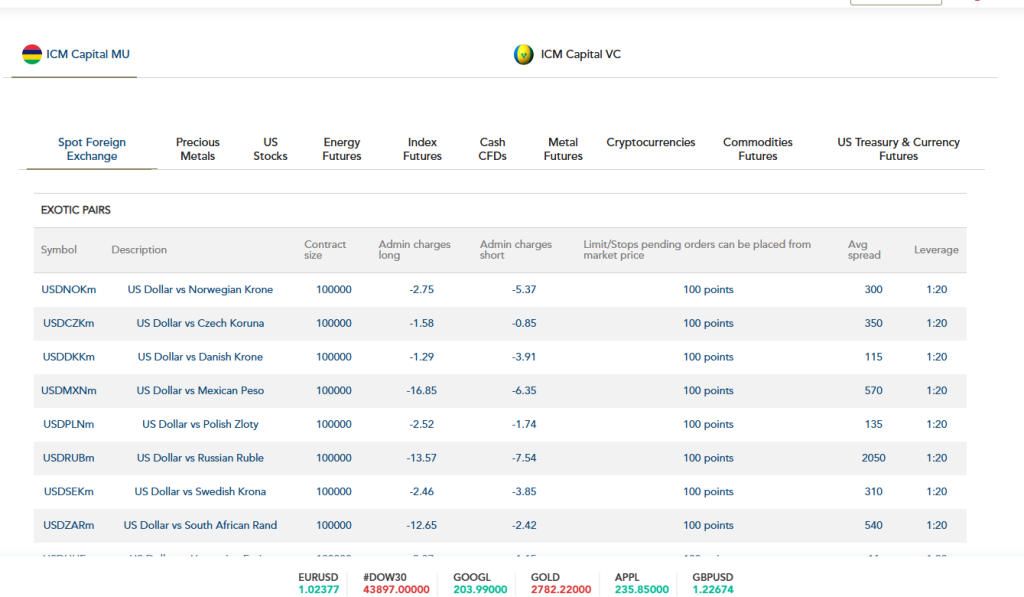The image size is (1024, 597).
Task: Click the USDNOKm symbol
Action: [x=69, y=290]
